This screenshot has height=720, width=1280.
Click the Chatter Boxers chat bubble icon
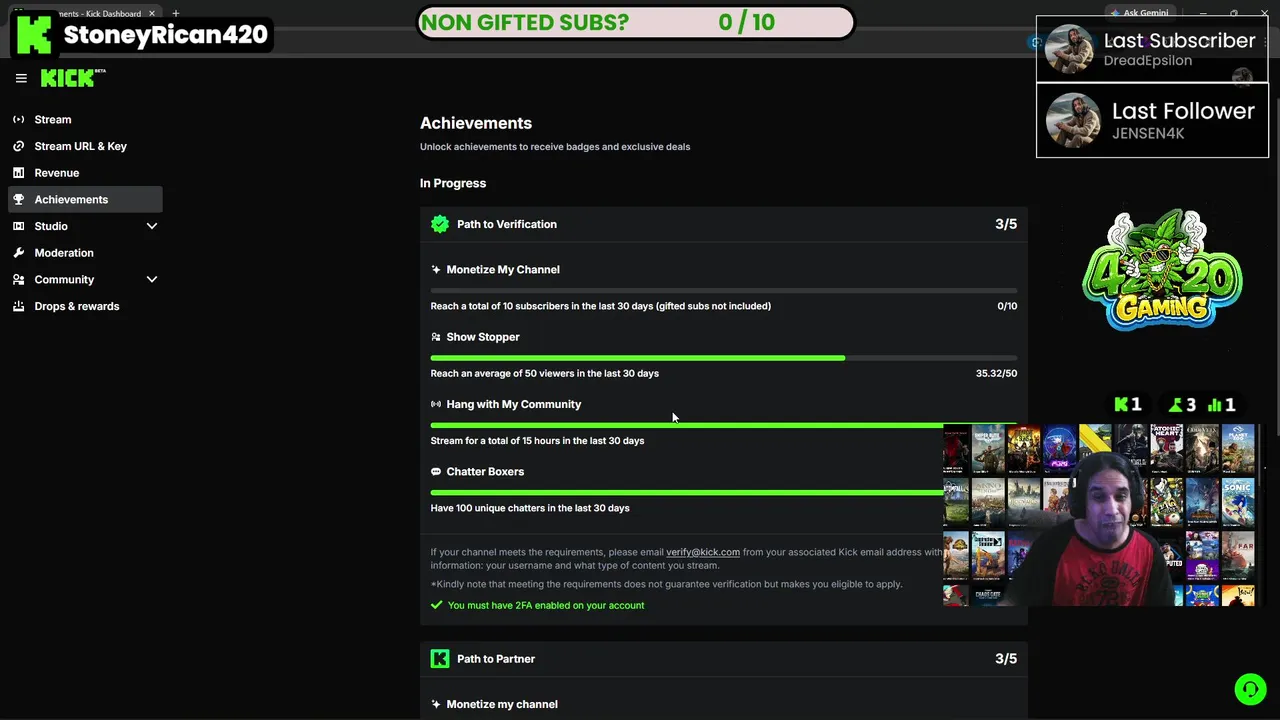436,471
